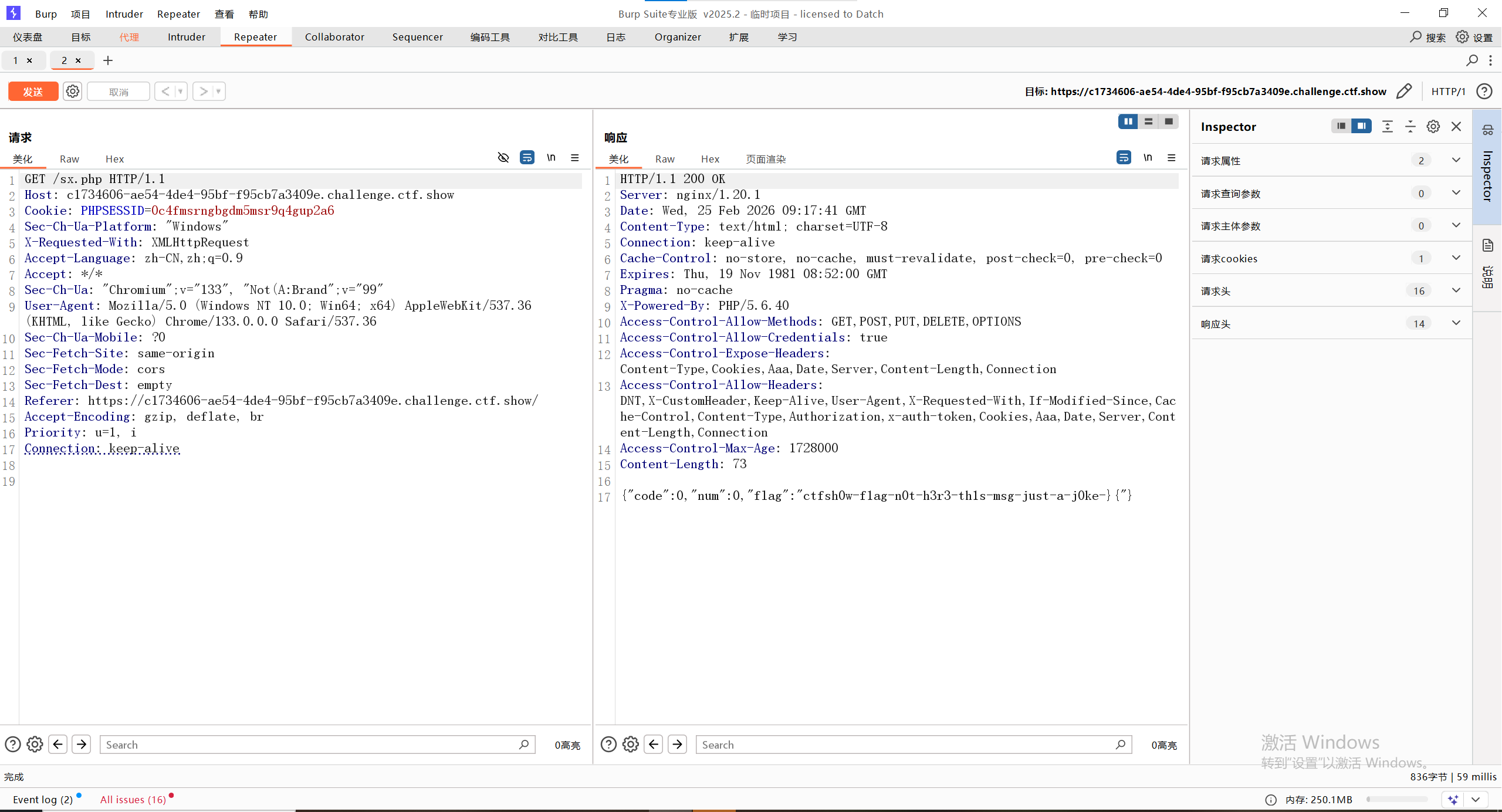
Task: Open All issues (16) link
Action: (133, 800)
